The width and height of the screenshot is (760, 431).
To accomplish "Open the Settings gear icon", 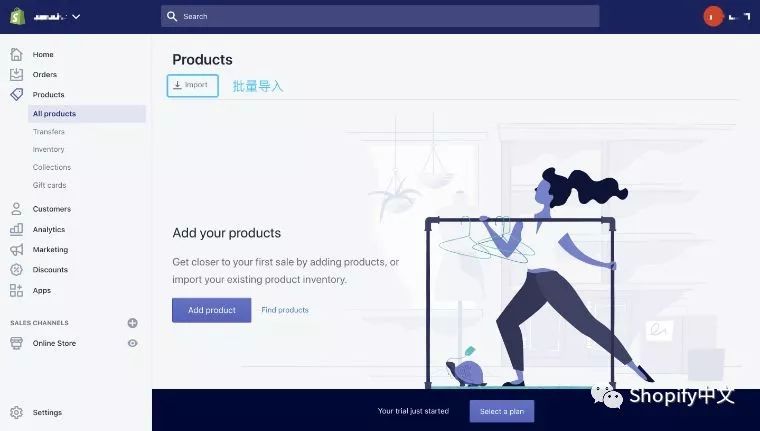I will pos(16,412).
